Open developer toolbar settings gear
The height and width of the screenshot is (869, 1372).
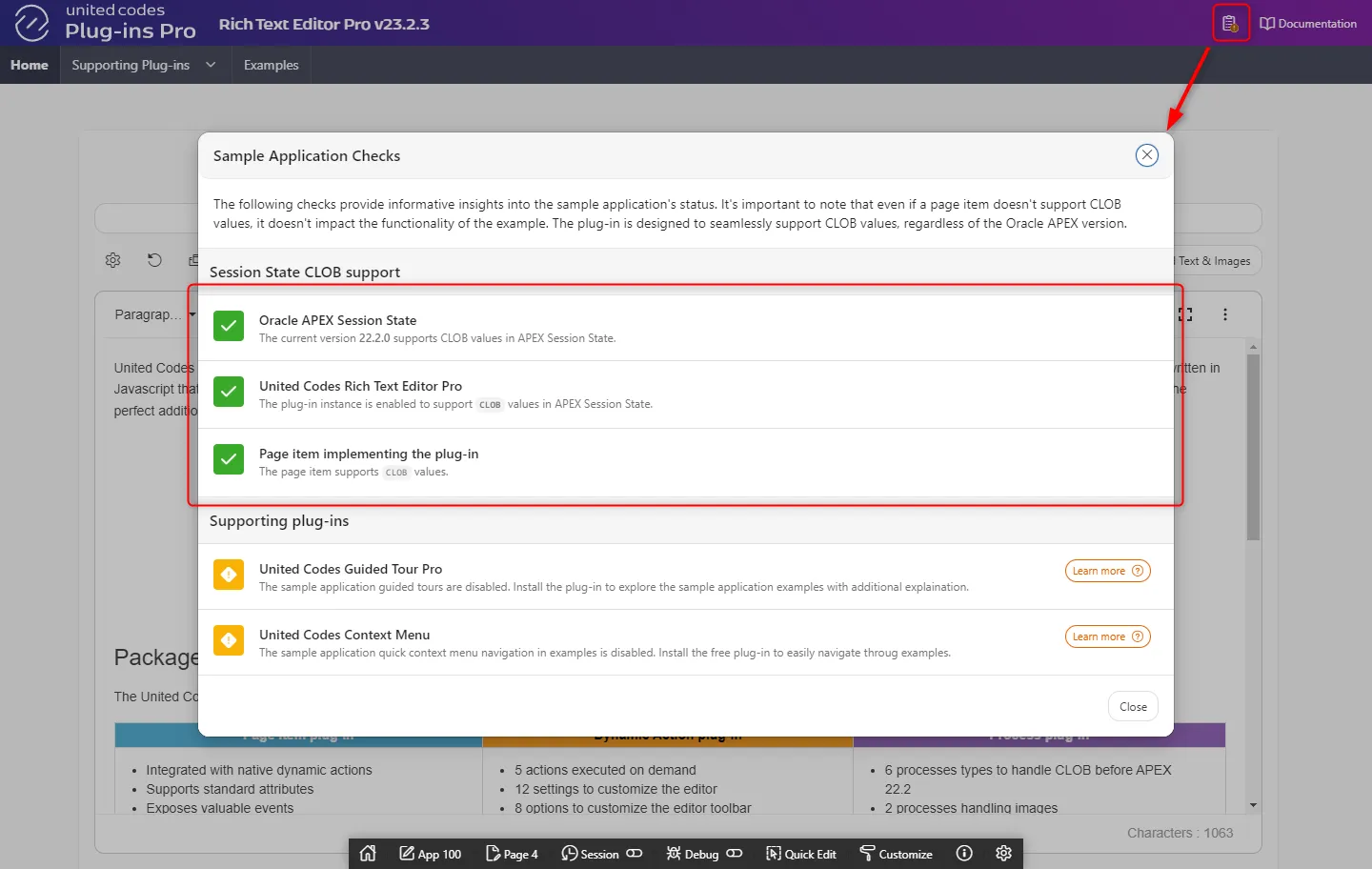click(x=1003, y=854)
